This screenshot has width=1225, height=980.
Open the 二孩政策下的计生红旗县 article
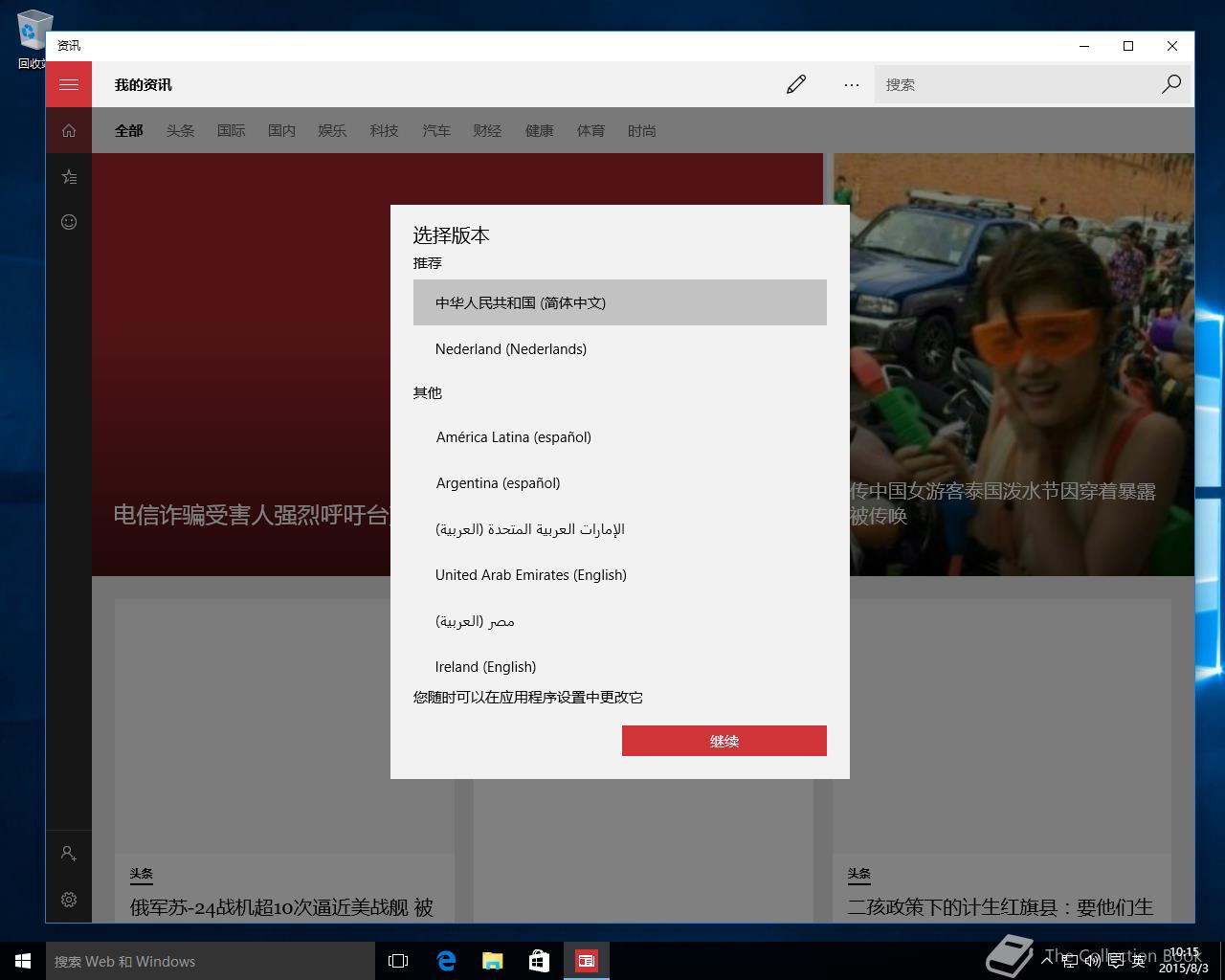click(x=1000, y=906)
